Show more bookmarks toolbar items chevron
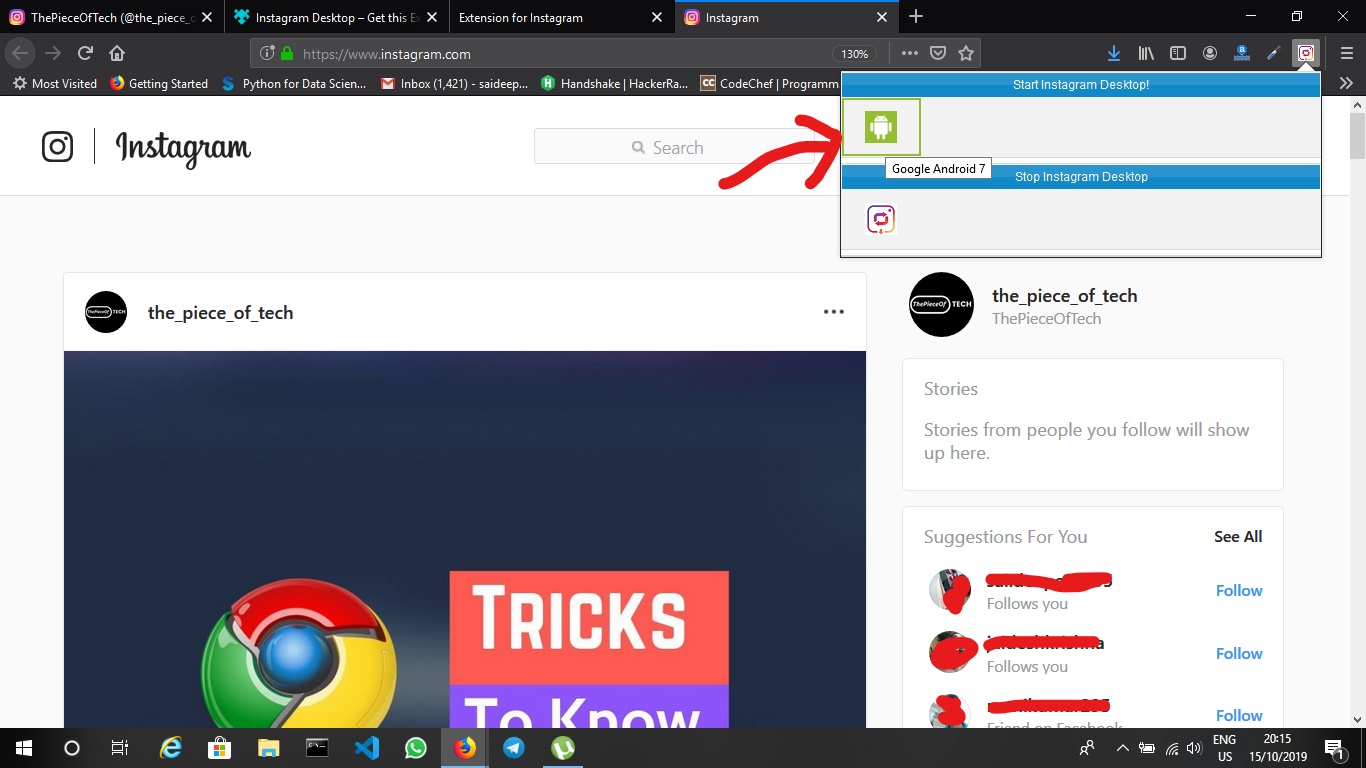Viewport: 1366px width, 768px height. click(x=1346, y=84)
